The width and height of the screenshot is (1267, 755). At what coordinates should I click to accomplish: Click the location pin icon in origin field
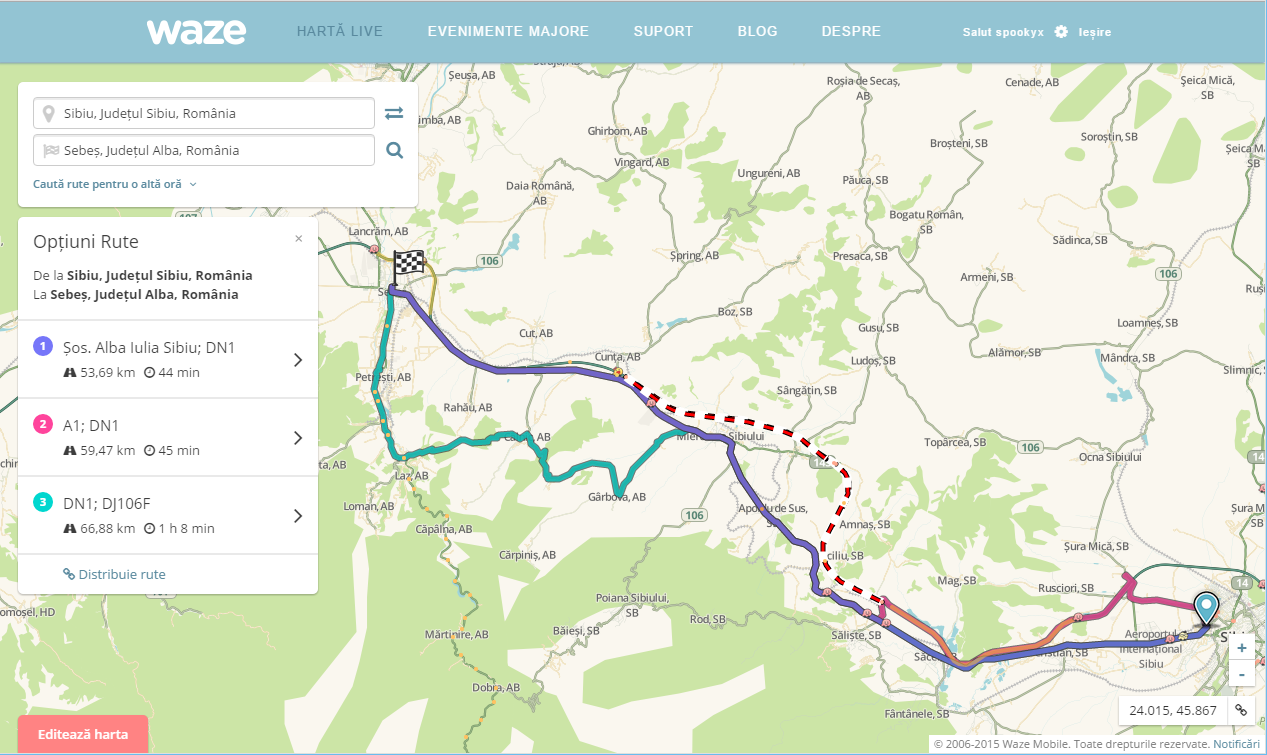coord(48,113)
